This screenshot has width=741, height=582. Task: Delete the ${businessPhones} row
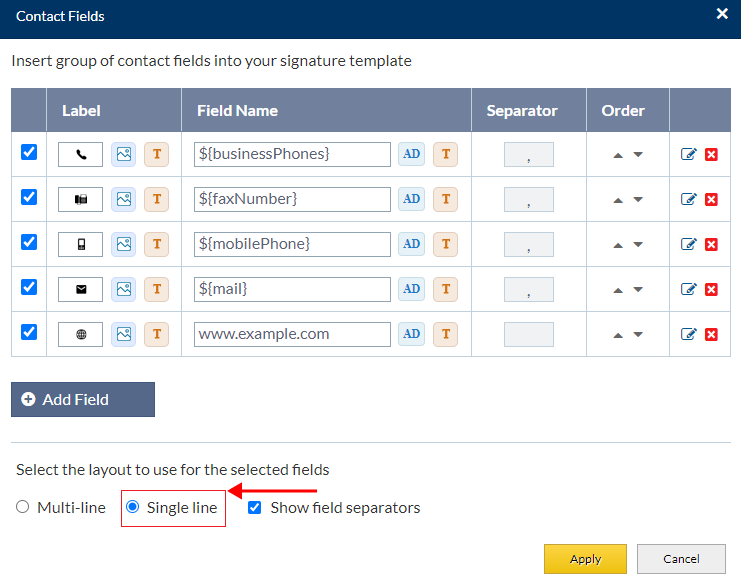[x=711, y=154]
